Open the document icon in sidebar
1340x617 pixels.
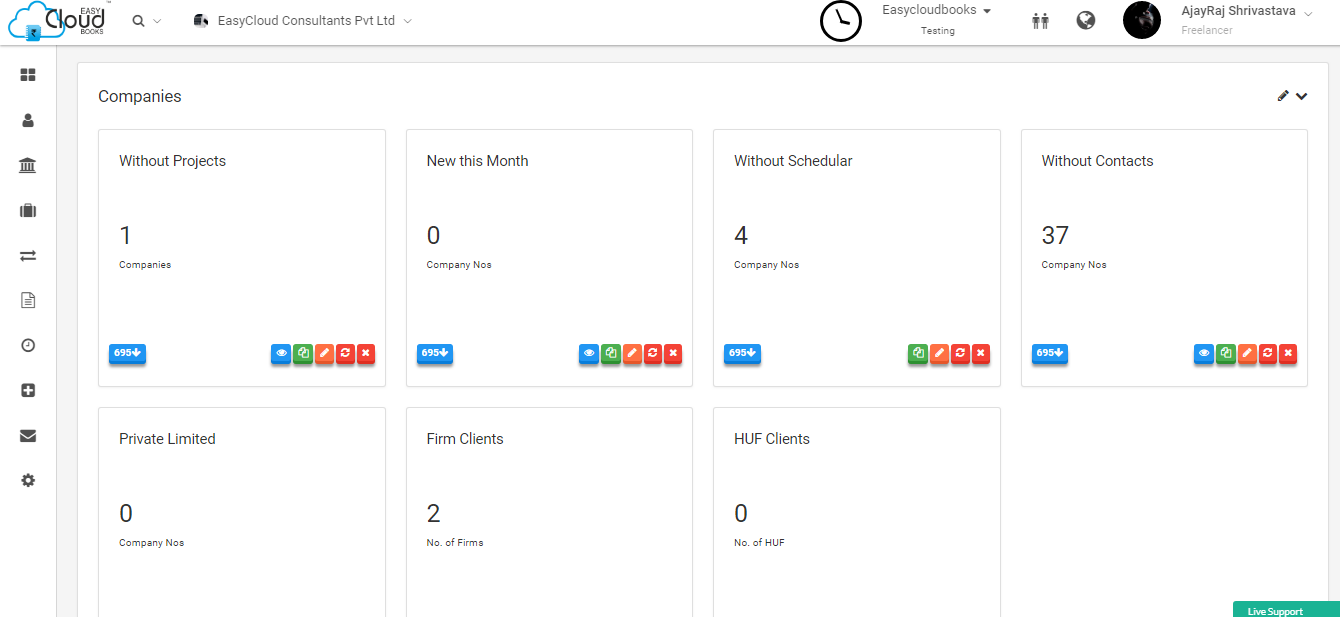point(28,300)
